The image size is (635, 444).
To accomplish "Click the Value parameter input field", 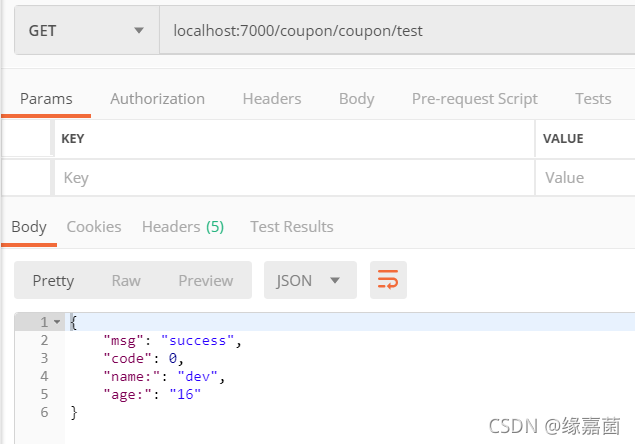I will coord(585,178).
